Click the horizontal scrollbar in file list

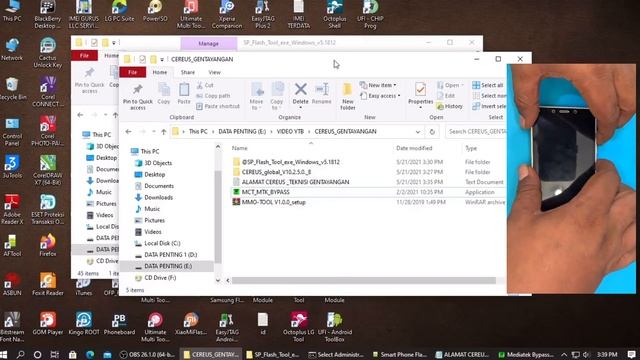click(x=363, y=280)
